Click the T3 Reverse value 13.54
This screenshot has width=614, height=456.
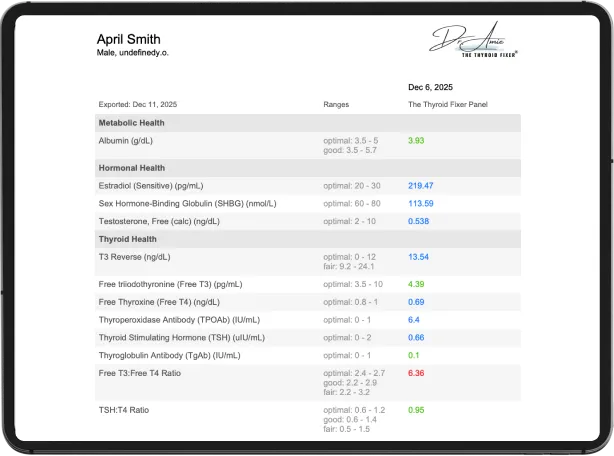418,257
